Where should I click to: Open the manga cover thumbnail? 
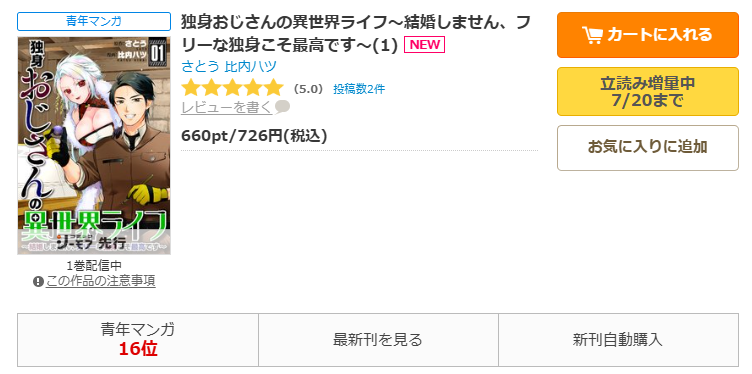[x=94, y=146]
